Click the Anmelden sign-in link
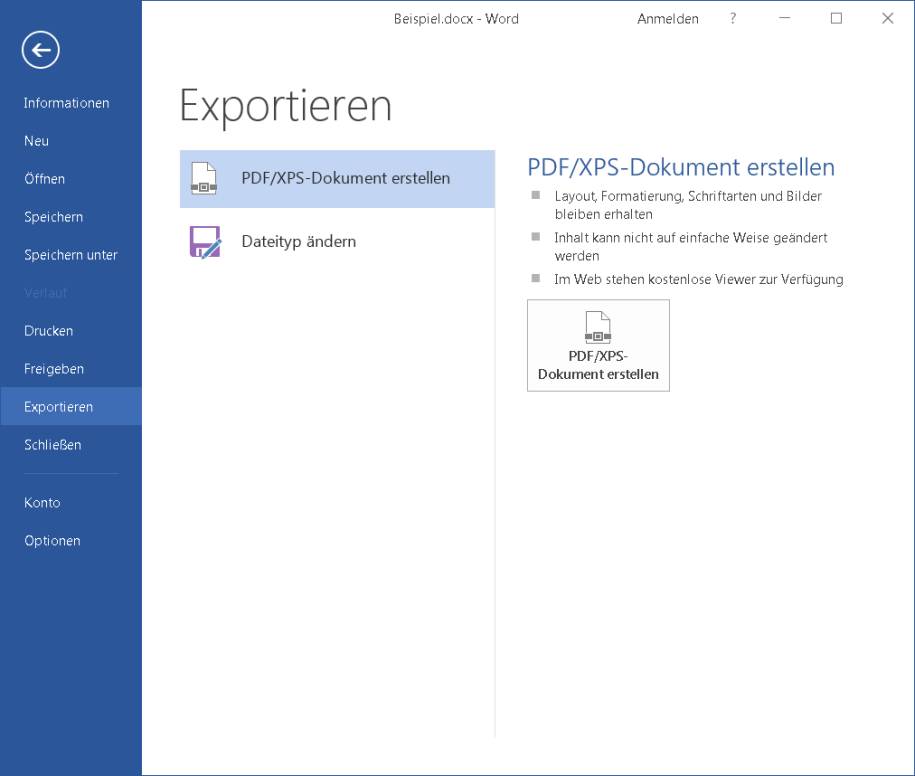 (668, 19)
